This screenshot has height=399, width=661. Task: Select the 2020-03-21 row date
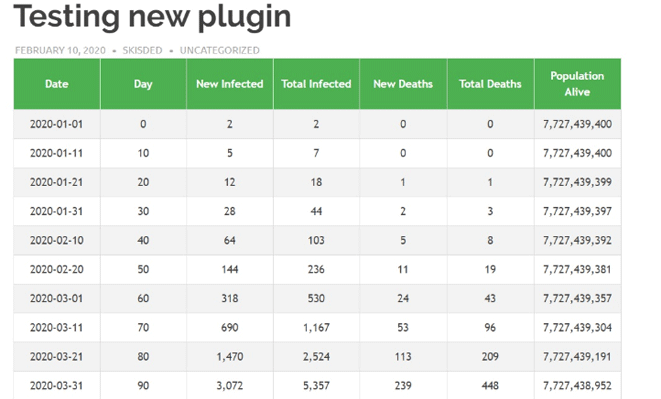(57, 356)
